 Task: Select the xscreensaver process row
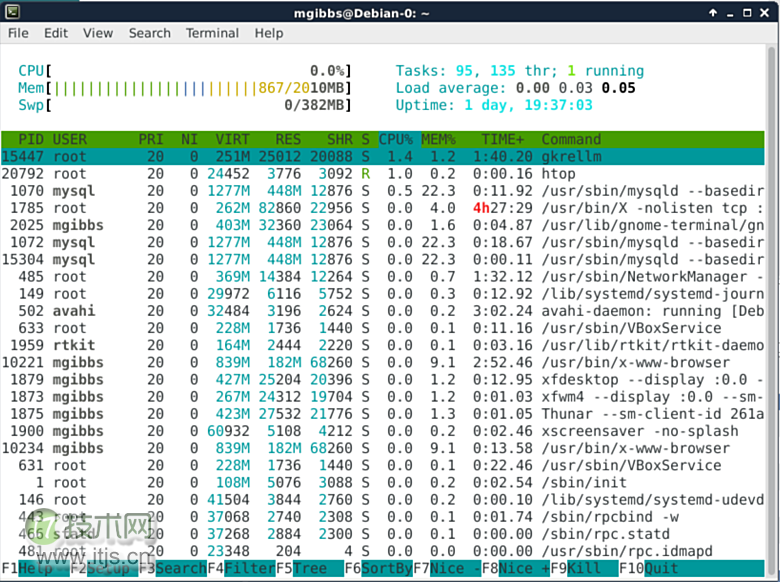click(x=383, y=431)
